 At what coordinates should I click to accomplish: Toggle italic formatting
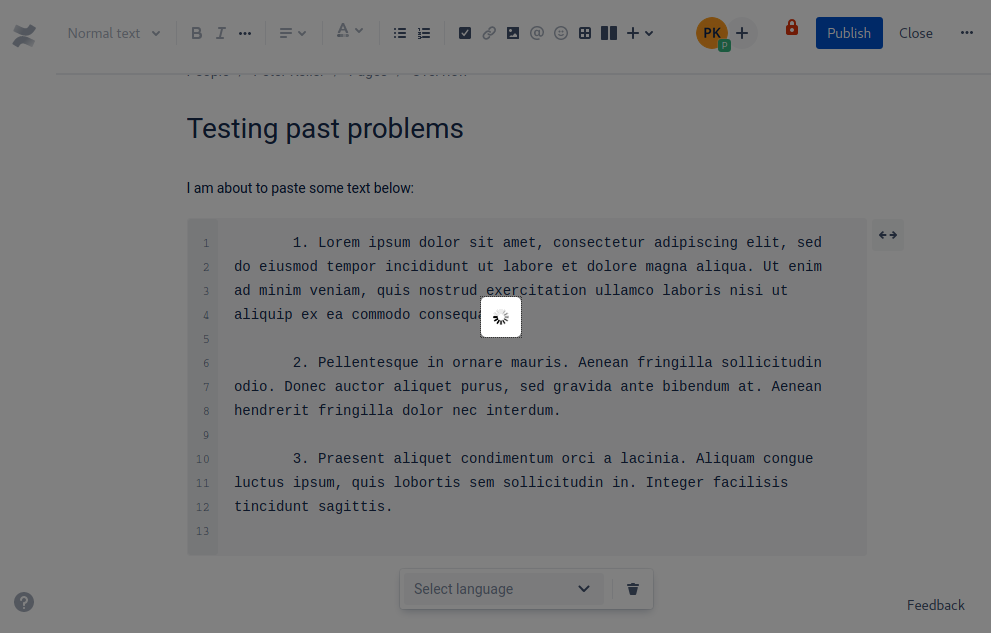click(x=220, y=32)
